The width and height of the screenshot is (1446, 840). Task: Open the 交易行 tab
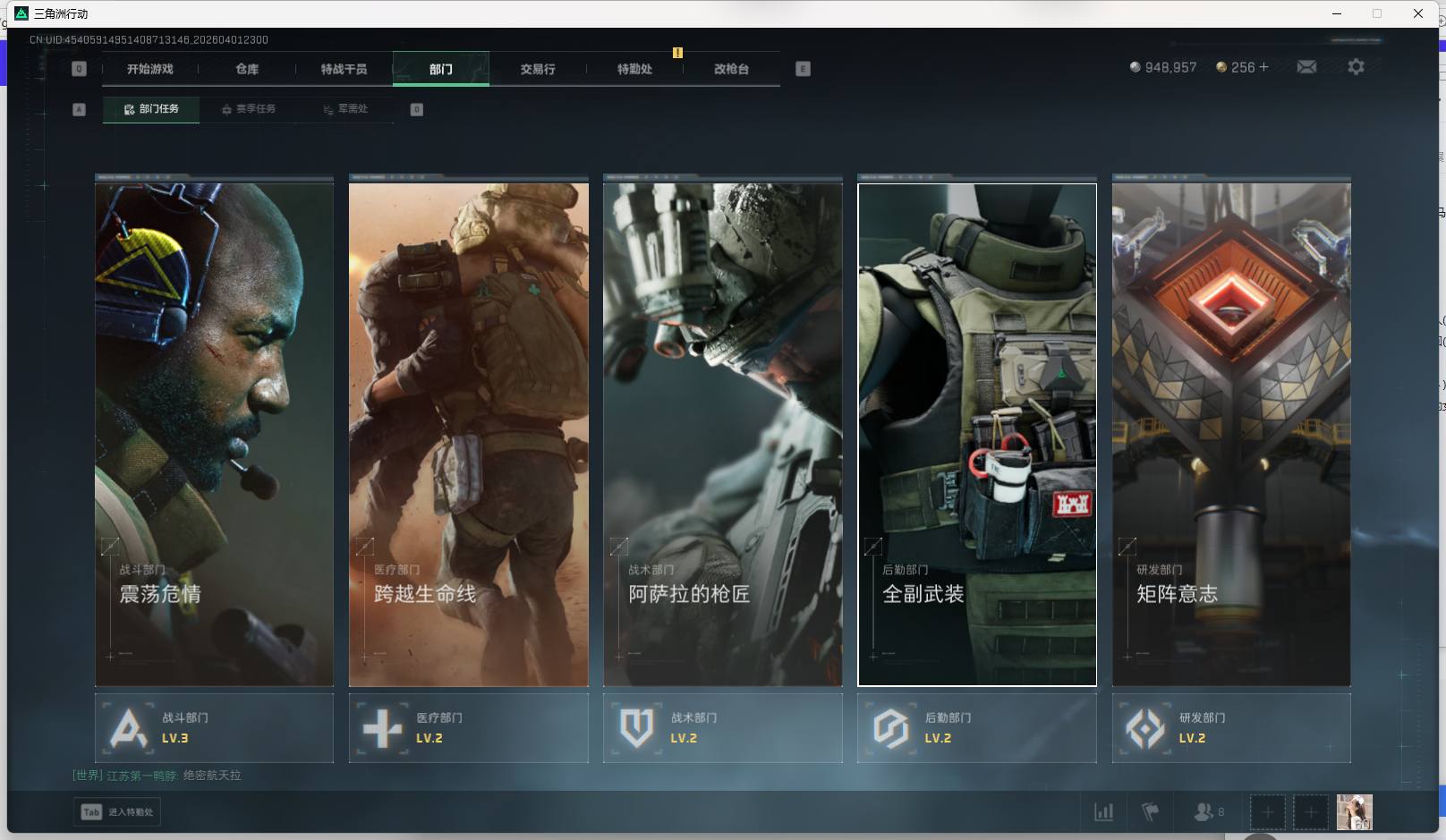click(537, 69)
